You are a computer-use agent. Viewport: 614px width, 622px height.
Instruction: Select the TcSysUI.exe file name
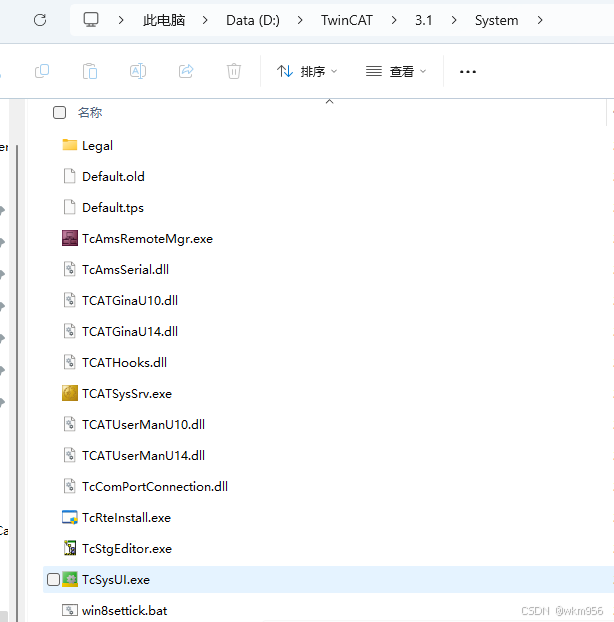click(116, 580)
